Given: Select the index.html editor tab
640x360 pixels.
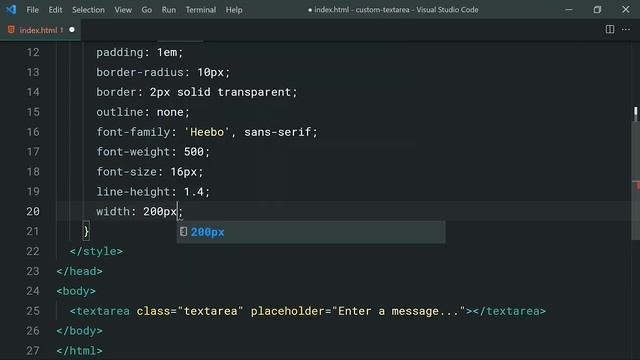Looking at the screenshot, I should click(x=40, y=30).
